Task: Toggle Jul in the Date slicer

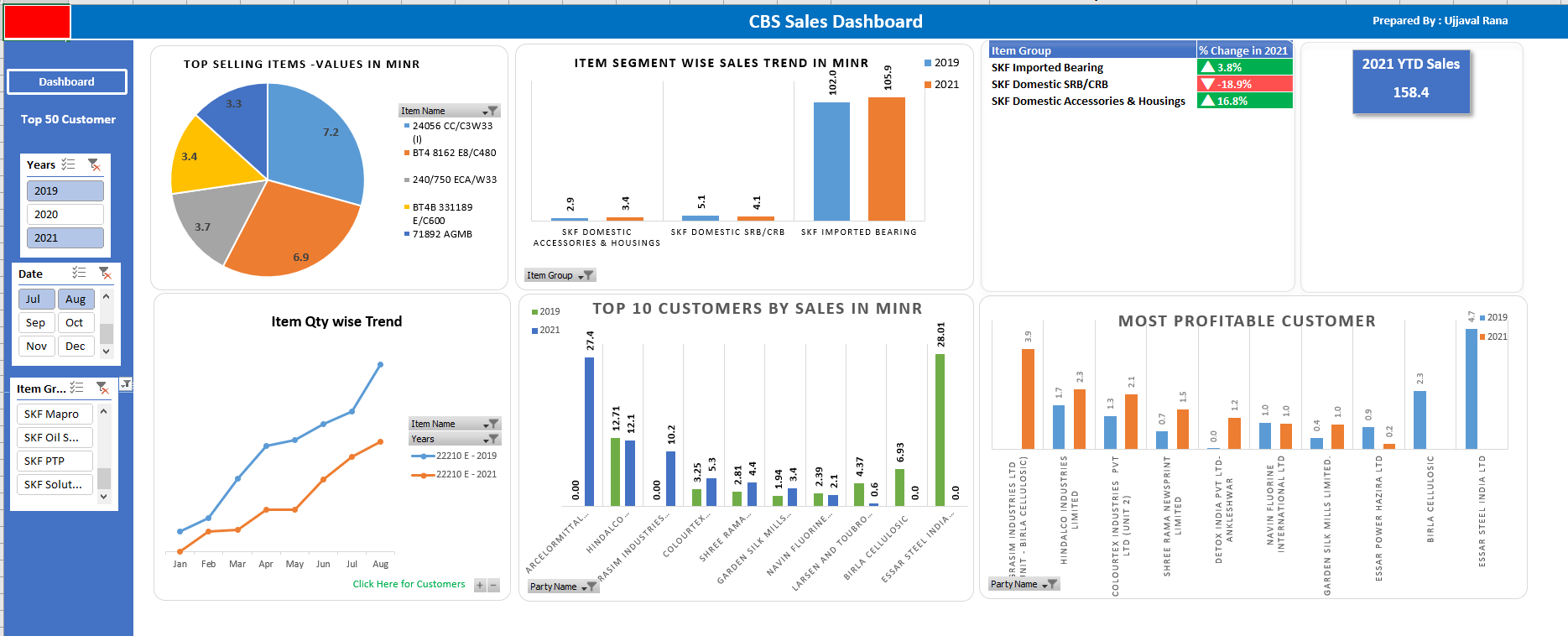Action: (37, 299)
